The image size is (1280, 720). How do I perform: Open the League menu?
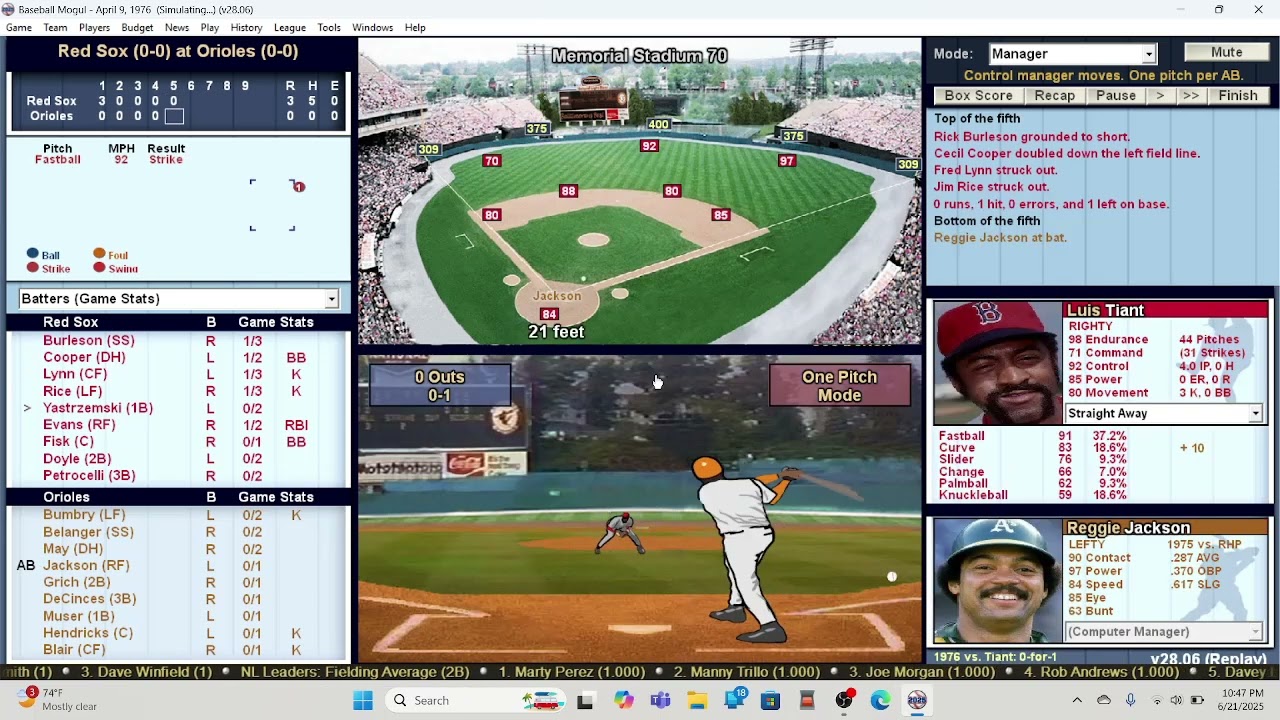(290, 27)
